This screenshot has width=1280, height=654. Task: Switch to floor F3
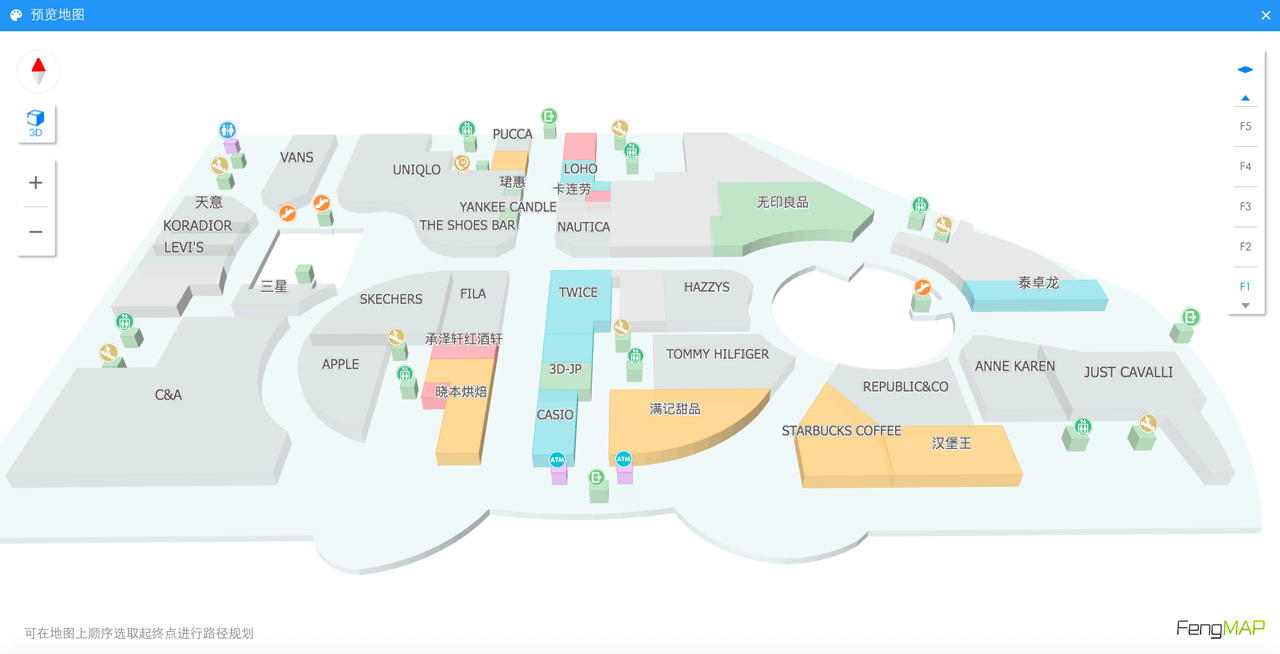tap(1245, 207)
